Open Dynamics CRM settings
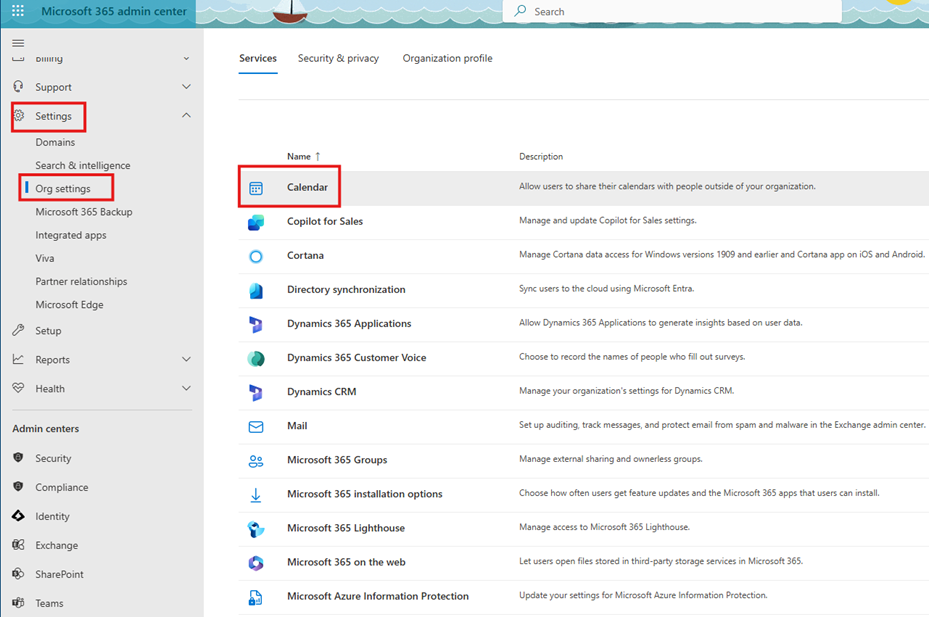930x618 pixels. point(321,391)
